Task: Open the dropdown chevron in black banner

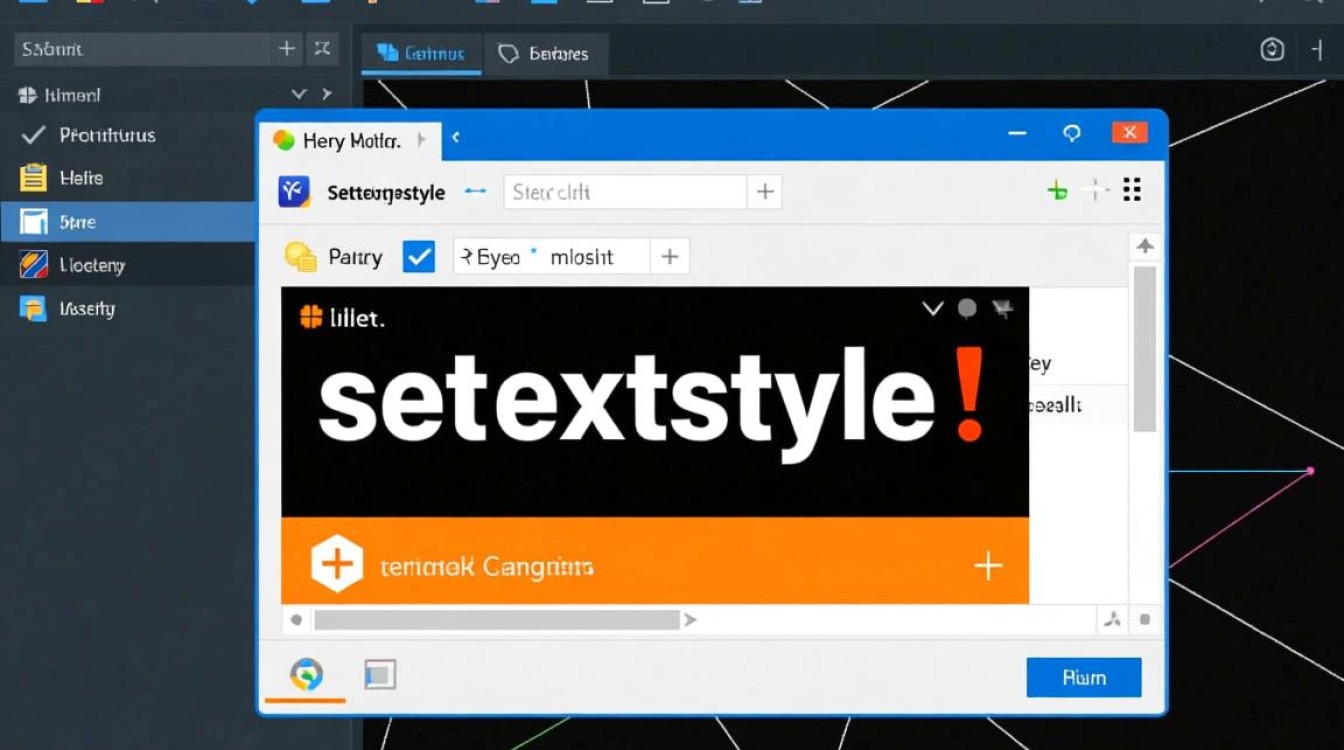Action: click(x=932, y=309)
